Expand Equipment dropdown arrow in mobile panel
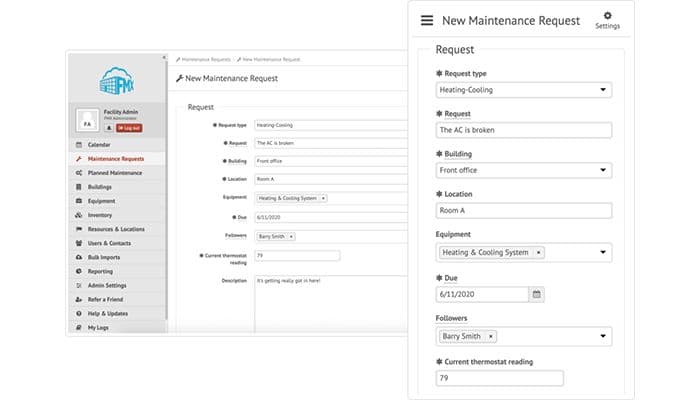Screen dimensions: 700x400 click(x=603, y=252)
